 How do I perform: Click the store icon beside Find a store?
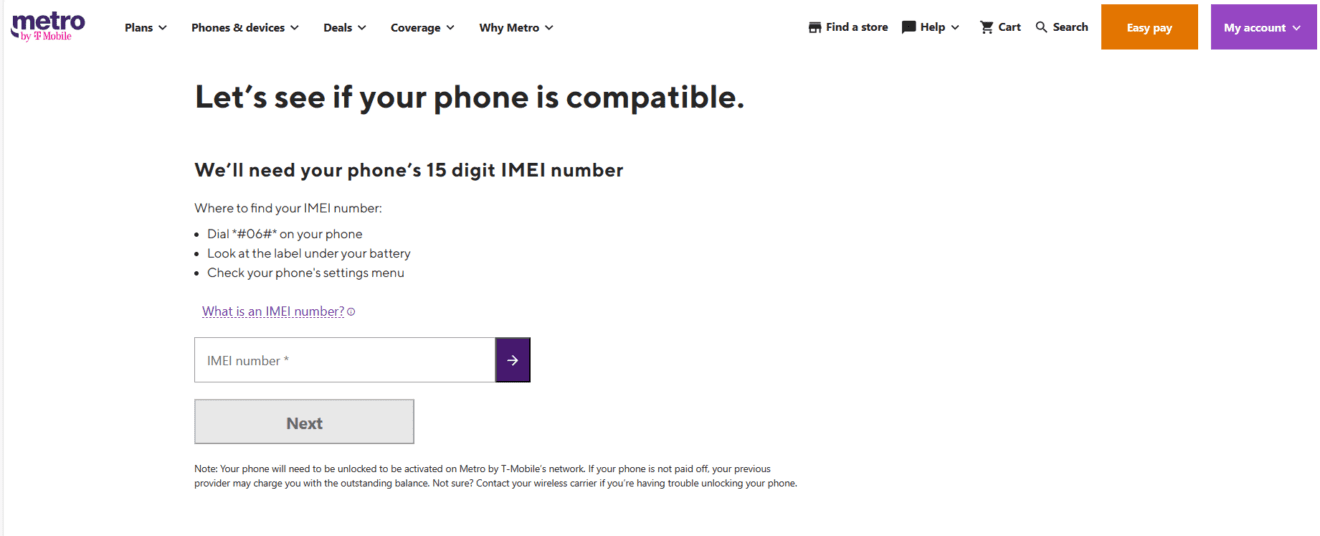pyautogui.click(x=815, y=28)
